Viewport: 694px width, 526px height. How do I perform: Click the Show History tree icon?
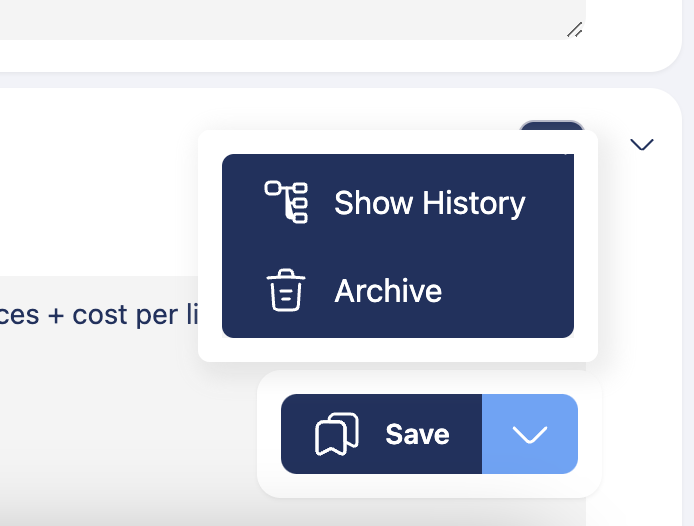286,202
